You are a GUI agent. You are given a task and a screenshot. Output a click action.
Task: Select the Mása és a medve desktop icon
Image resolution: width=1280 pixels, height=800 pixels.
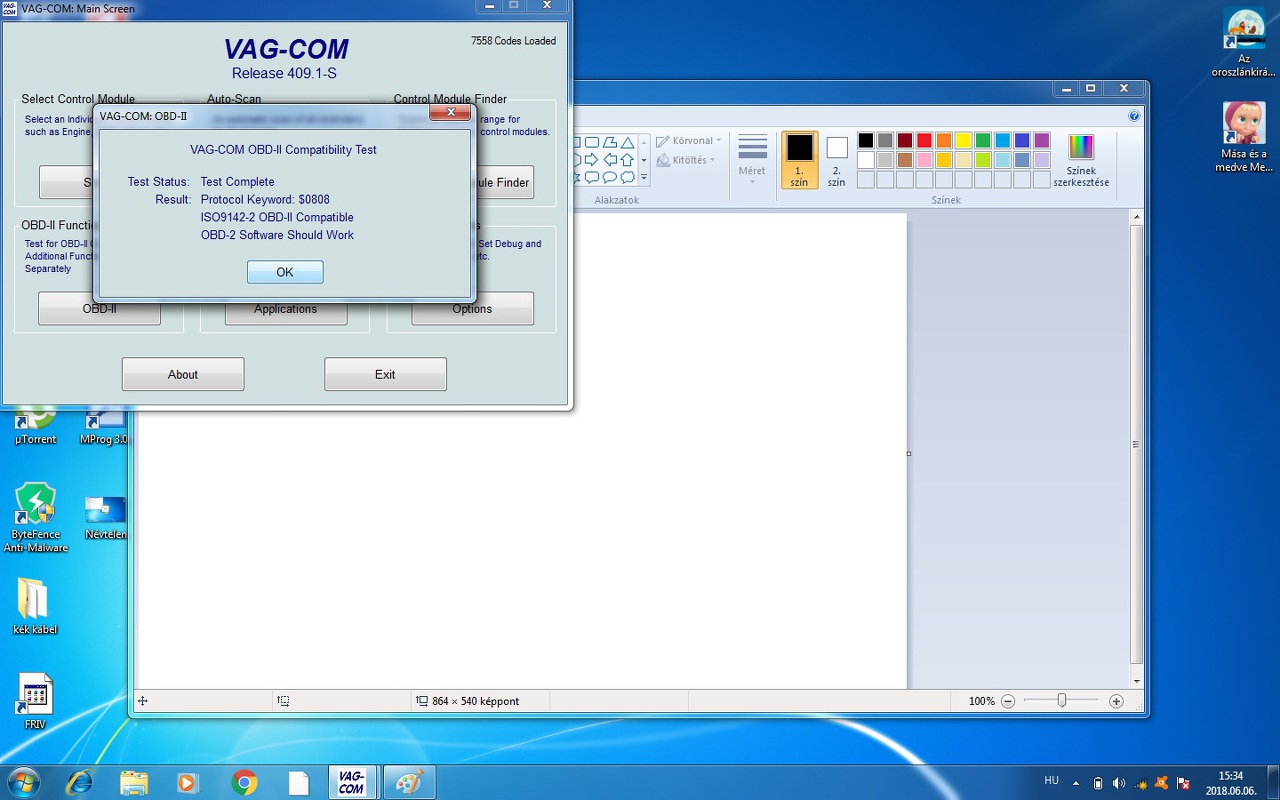[x=1244, y=137]
